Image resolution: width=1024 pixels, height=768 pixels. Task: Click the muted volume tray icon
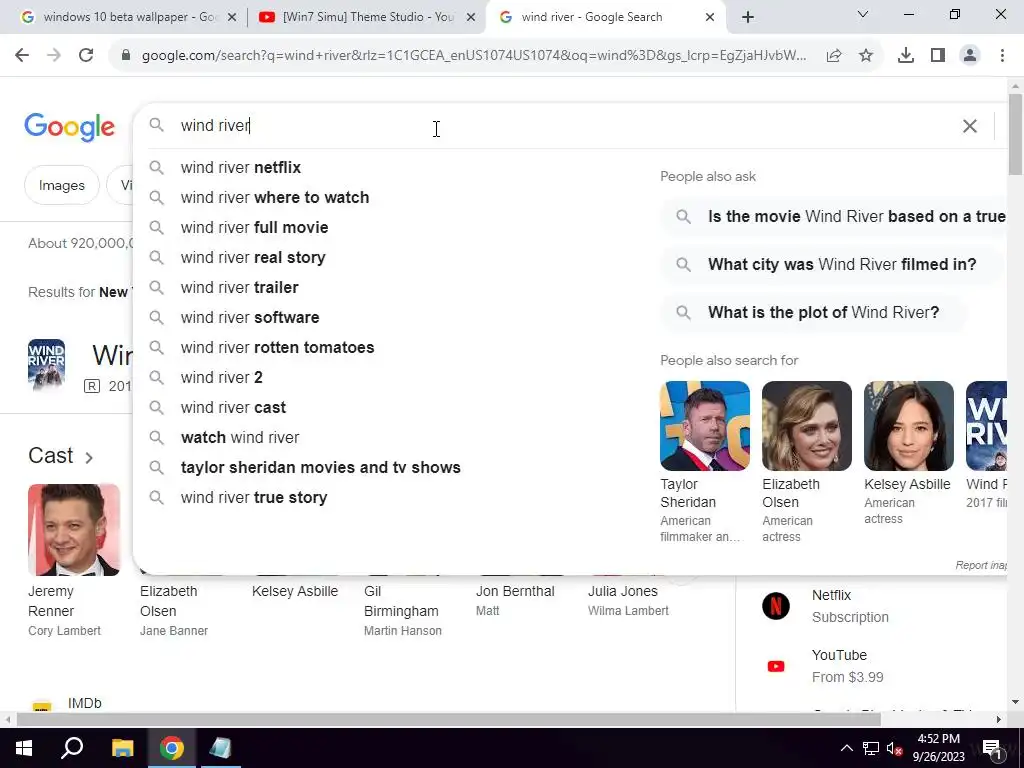pos(895,748)
